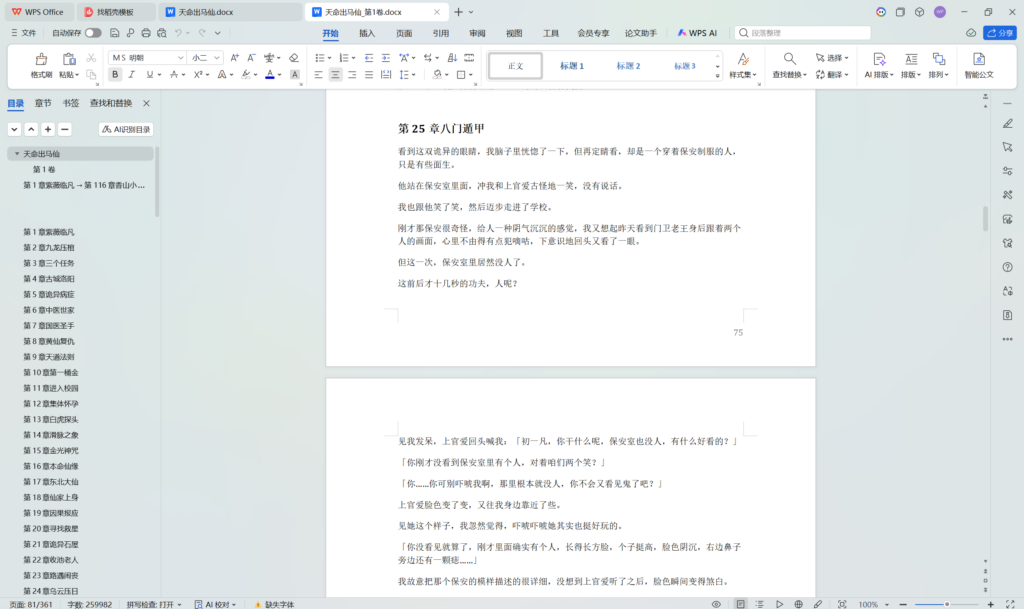Click the AI识别目录 button
The height and width of the screenshot is (609, 1024).
click(x=126, y=129)
